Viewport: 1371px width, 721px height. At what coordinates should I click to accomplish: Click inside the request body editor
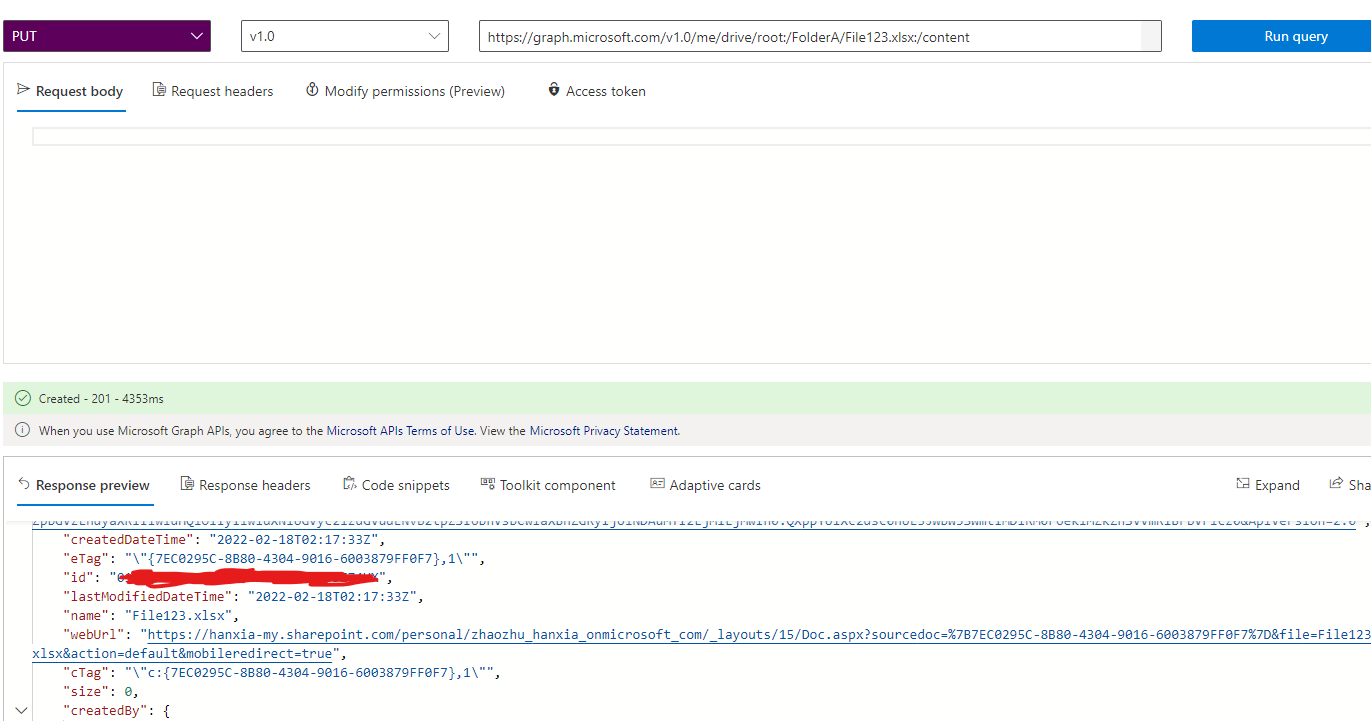[700, 137]
